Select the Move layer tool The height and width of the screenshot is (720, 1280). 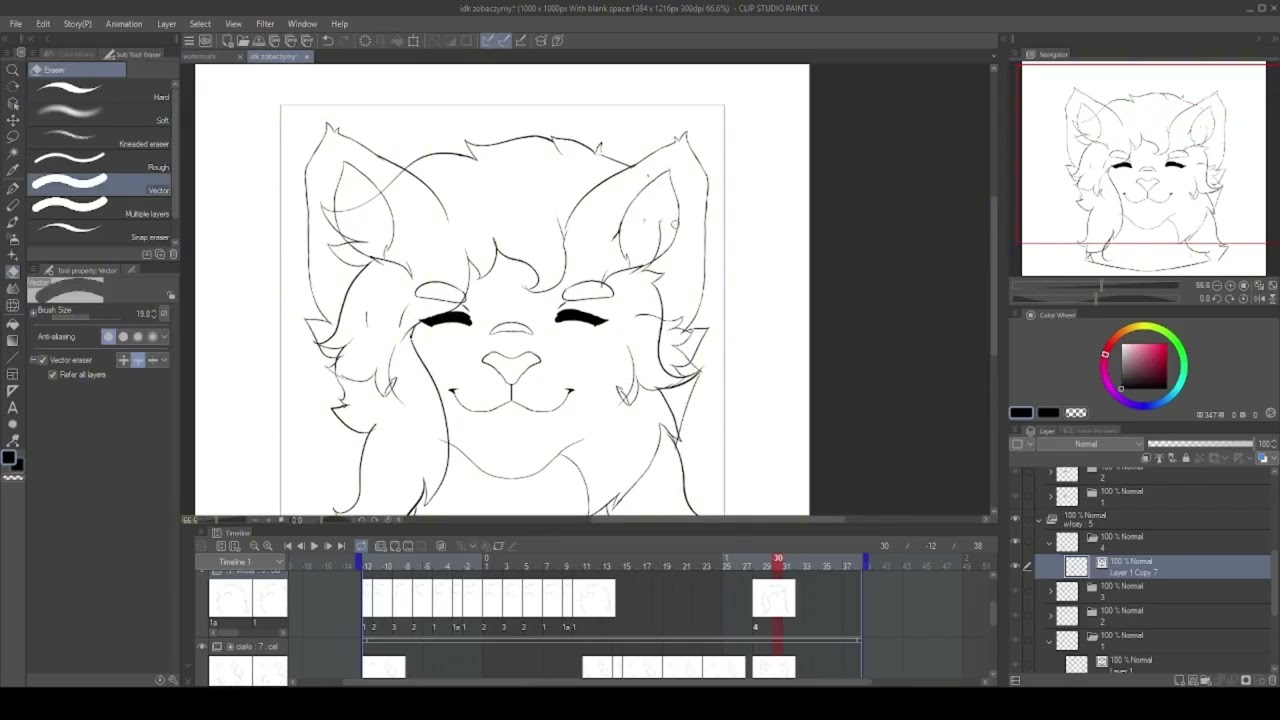pyautogui.click(x=13, y=120)
